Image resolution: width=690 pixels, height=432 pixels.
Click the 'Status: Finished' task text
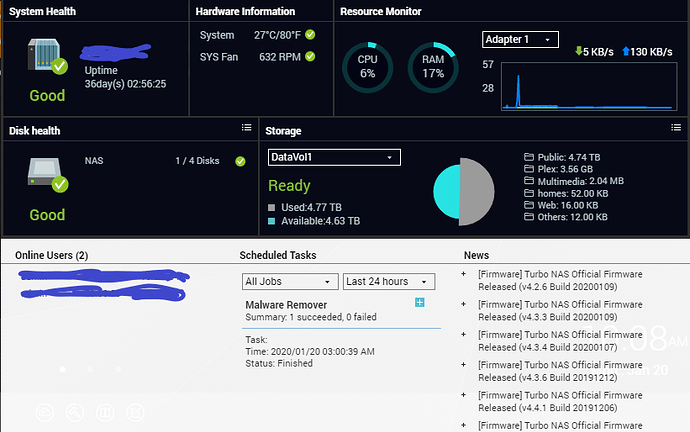pyautogui.click(x=279, y=363)
